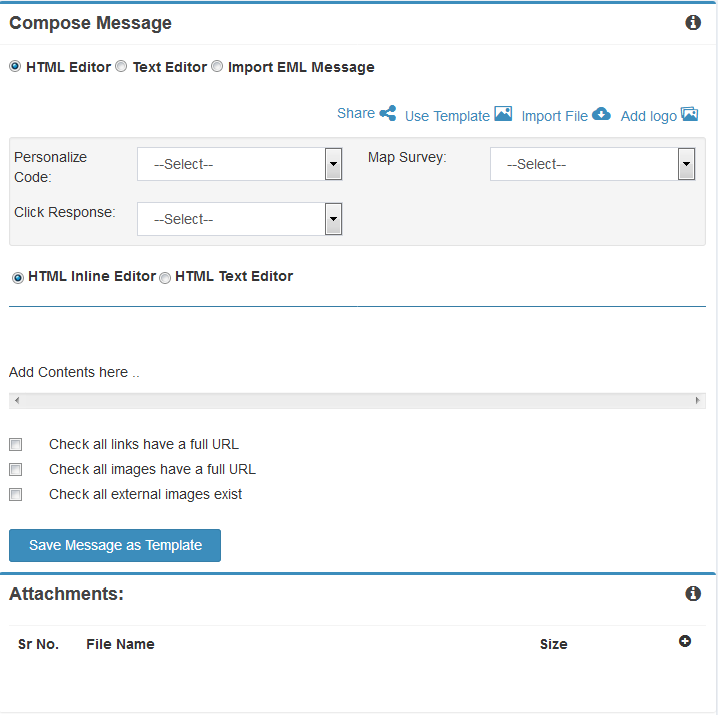Select the Text Editor radio option
Image resolution: width=718 pixels, height=715 pixels.
click(121, 67)
